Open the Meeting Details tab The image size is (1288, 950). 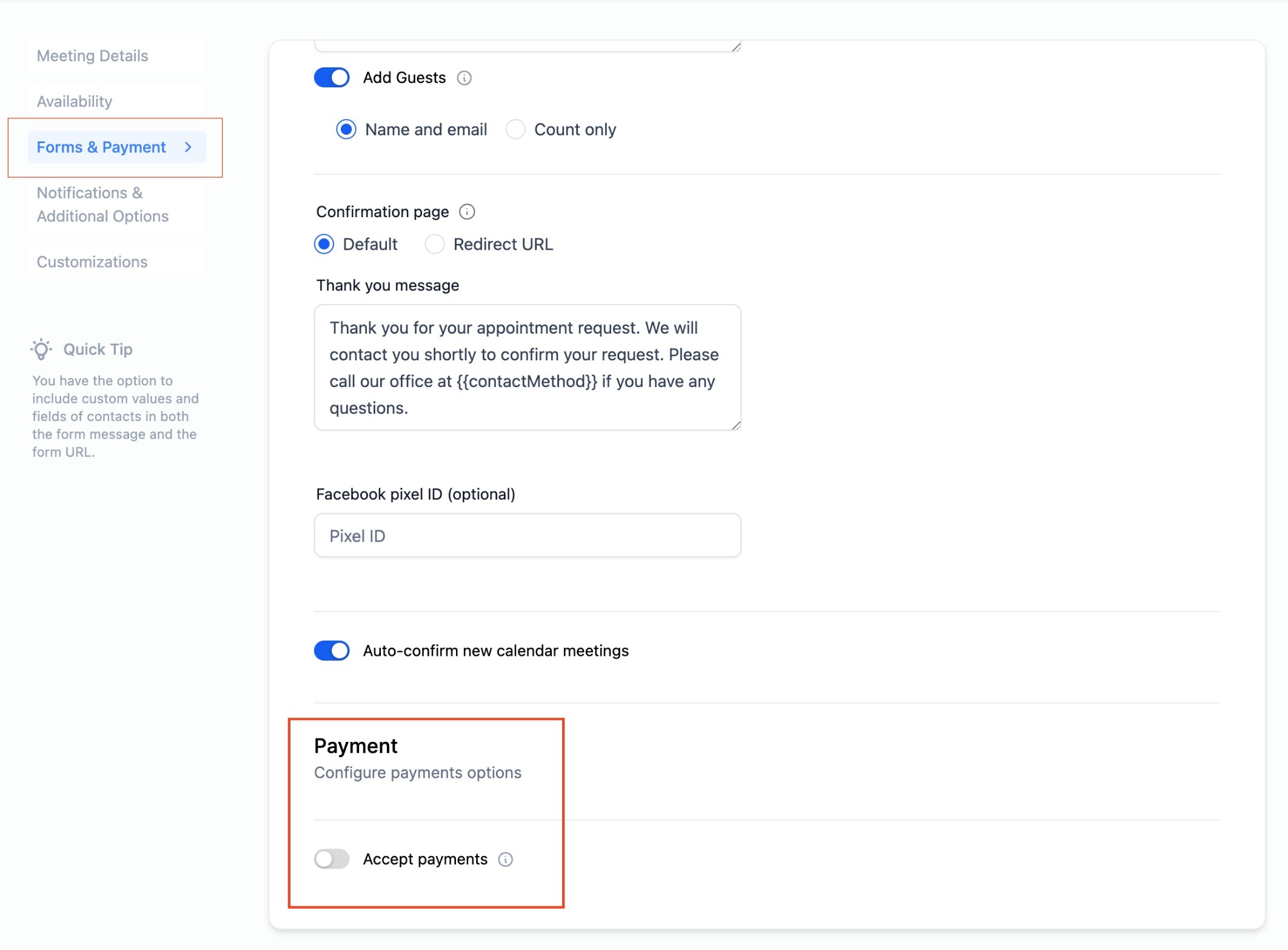[92, 56]
